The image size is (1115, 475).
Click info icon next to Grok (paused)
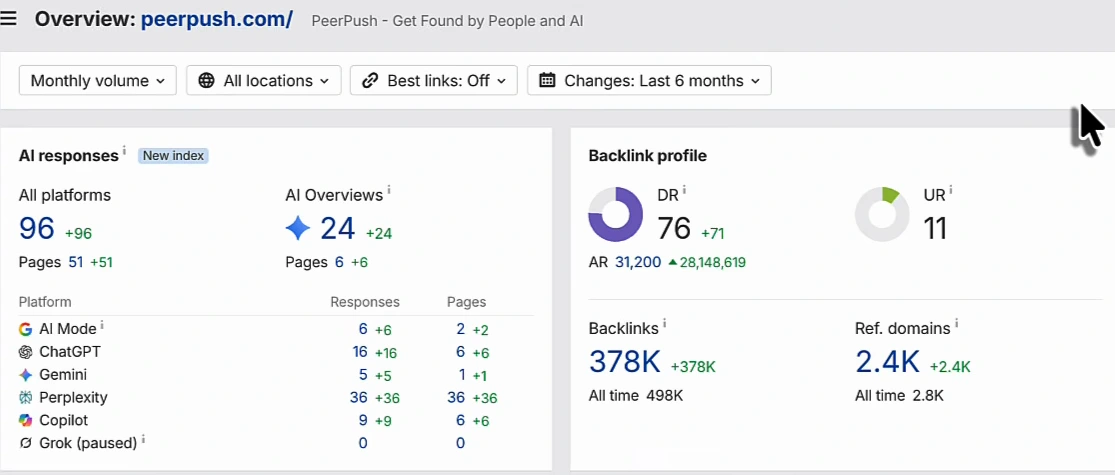(143, 439)
